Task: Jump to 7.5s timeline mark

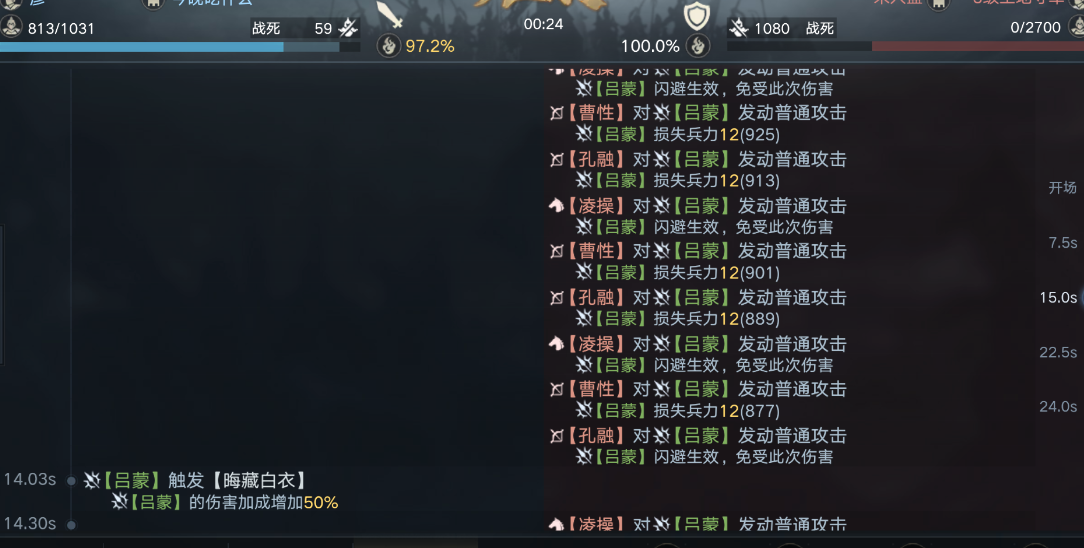Action: click(x=1062, y=243)
